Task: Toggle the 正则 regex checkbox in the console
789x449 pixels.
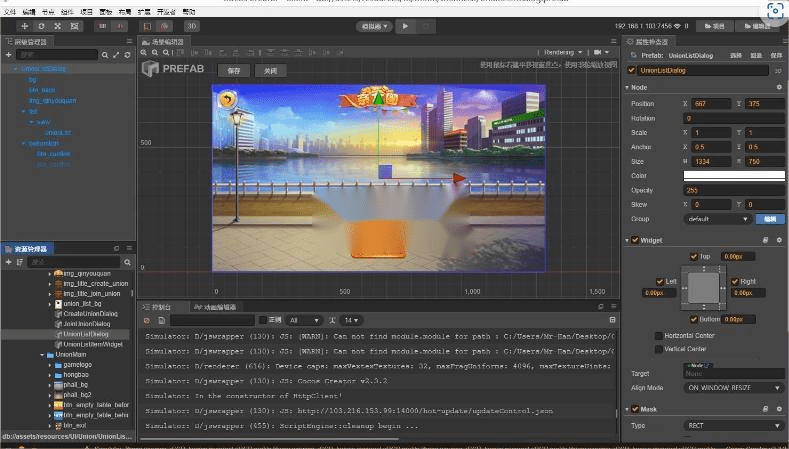Action: (x=263, y=320)
